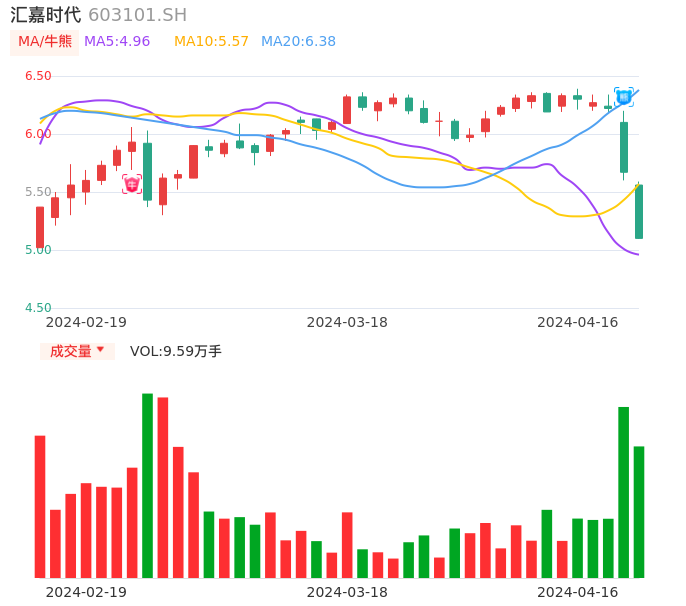Click the 2024-02-19 date on price chart axis

coord(86,322)
